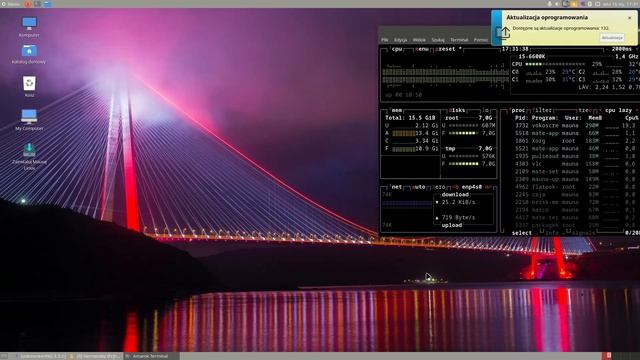
Task: Open the Komputer desktop icon
Action: [x=29, y=27]
